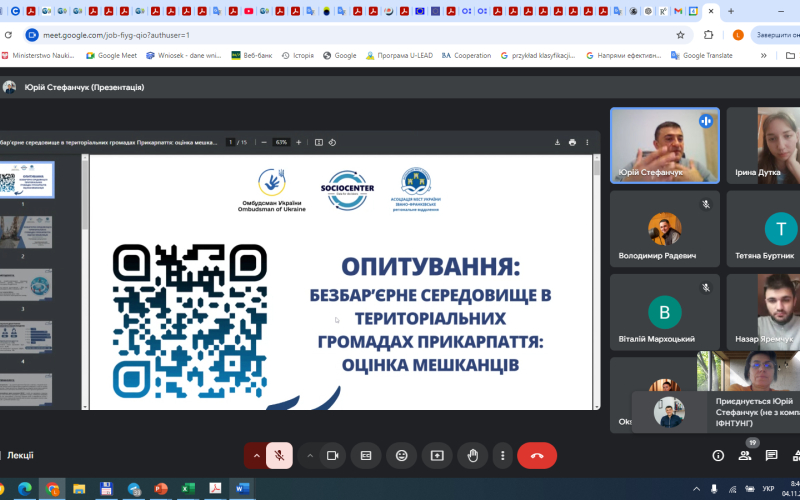Zoom in the PDF with plus
This screenshot has height=500, width=800.
coord(298,142)
